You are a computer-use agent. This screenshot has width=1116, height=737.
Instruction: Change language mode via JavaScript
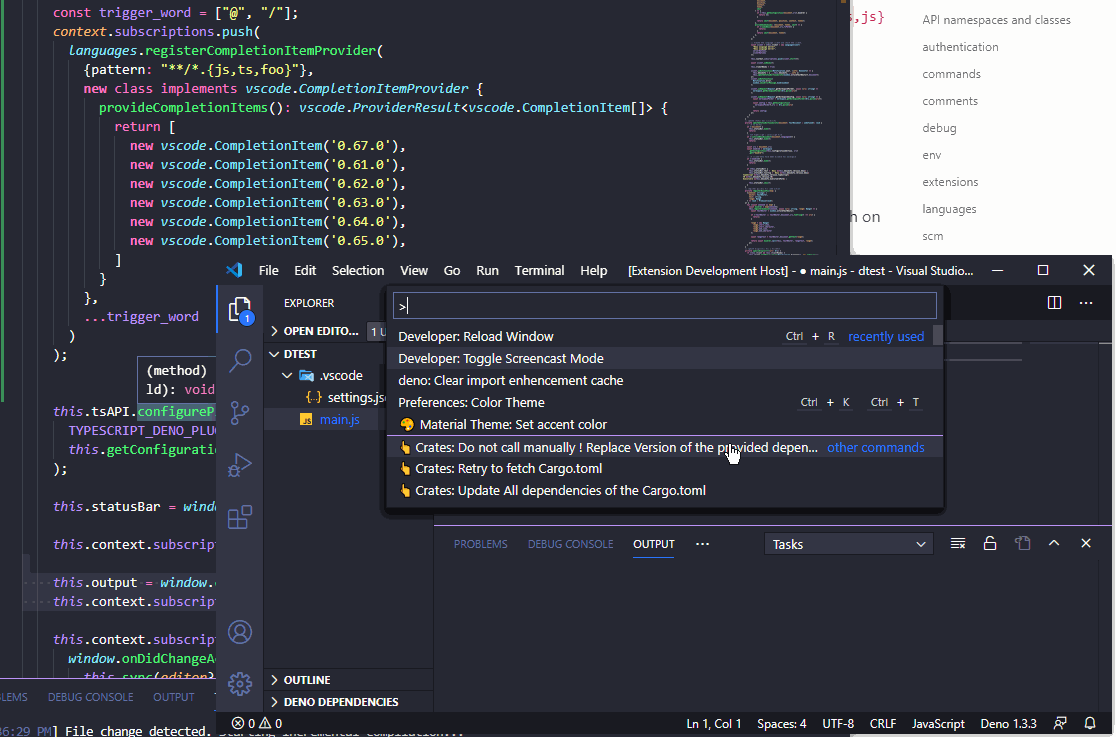(938, 723)
